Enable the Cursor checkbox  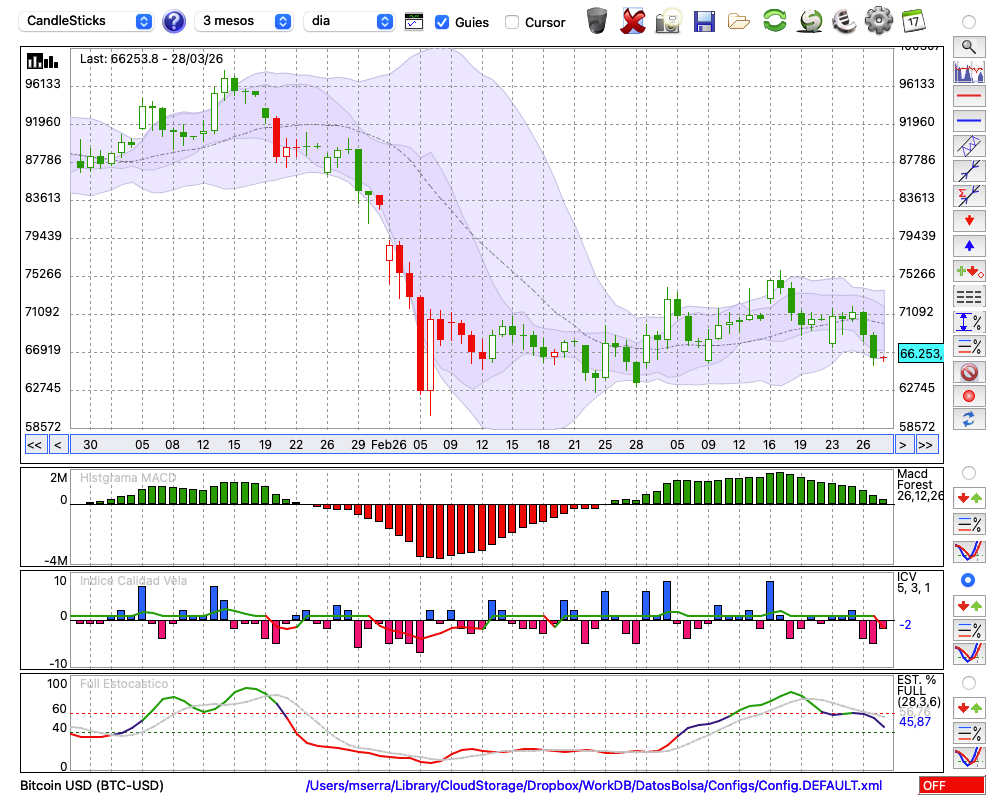[512, 22]
